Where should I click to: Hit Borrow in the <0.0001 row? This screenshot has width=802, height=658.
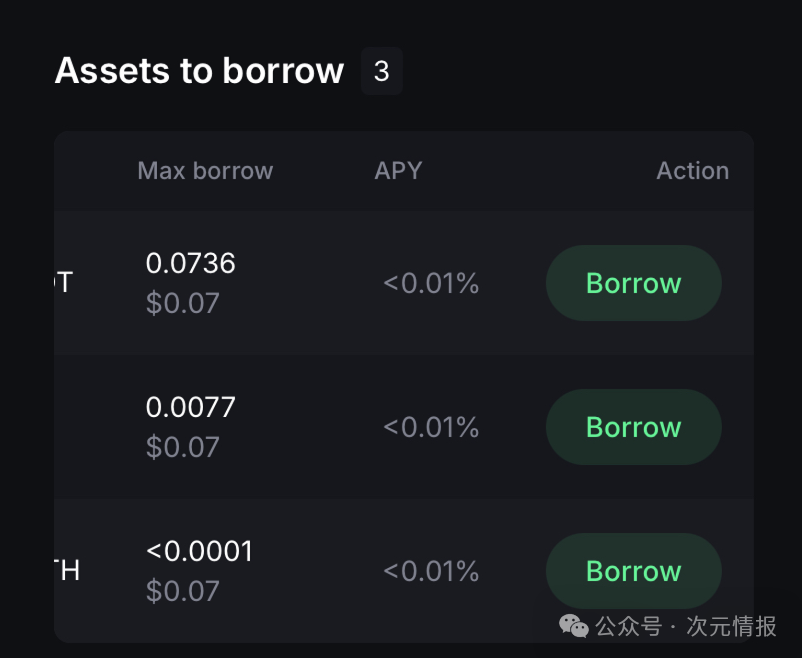[x=633, y=571]
